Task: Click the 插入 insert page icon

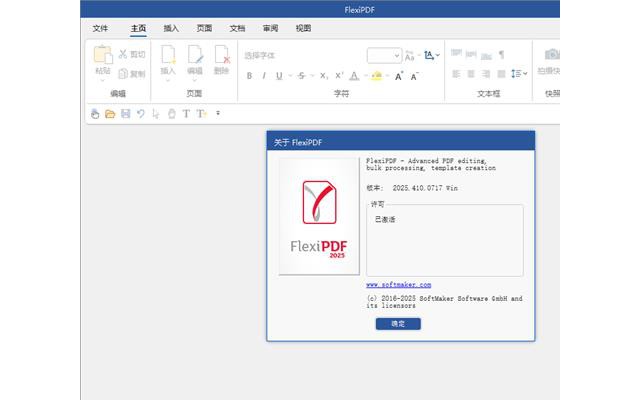Action: coord(168,55)
